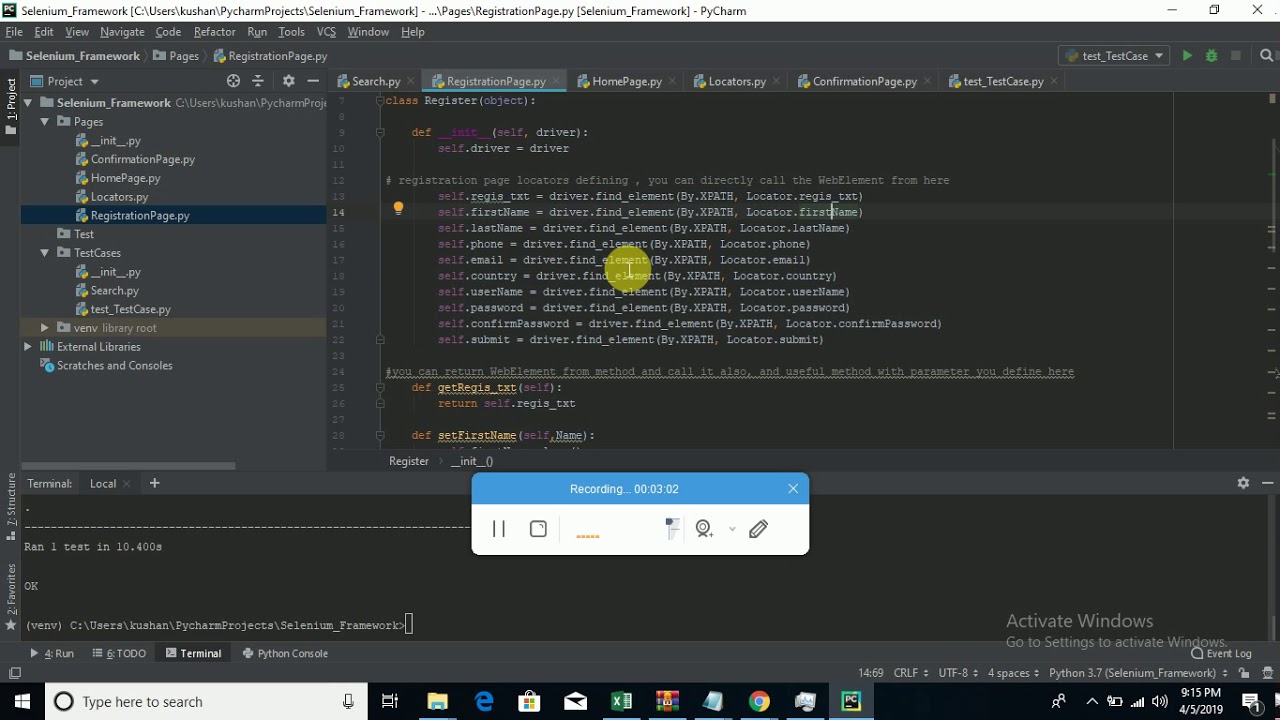
Task: Collapse the Pages folder
Action: click(45, 122)
